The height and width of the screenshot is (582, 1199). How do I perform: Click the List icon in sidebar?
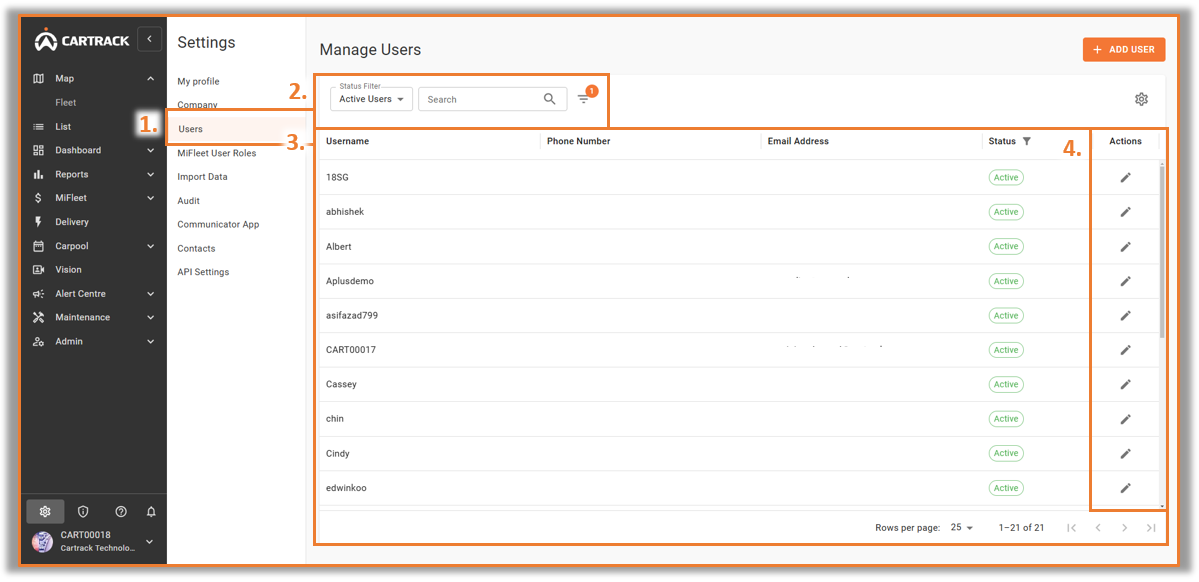[38, 126]
